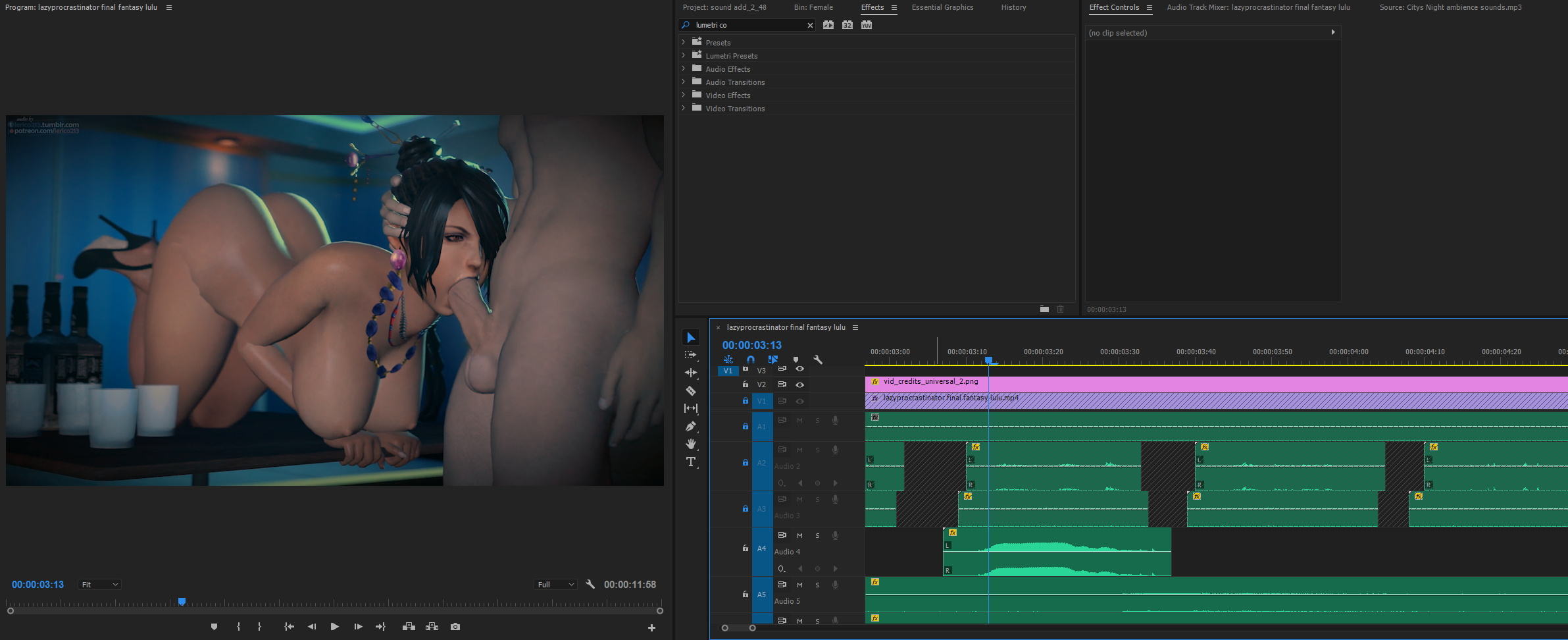Open timeline display settings wrench

[818, 360]
